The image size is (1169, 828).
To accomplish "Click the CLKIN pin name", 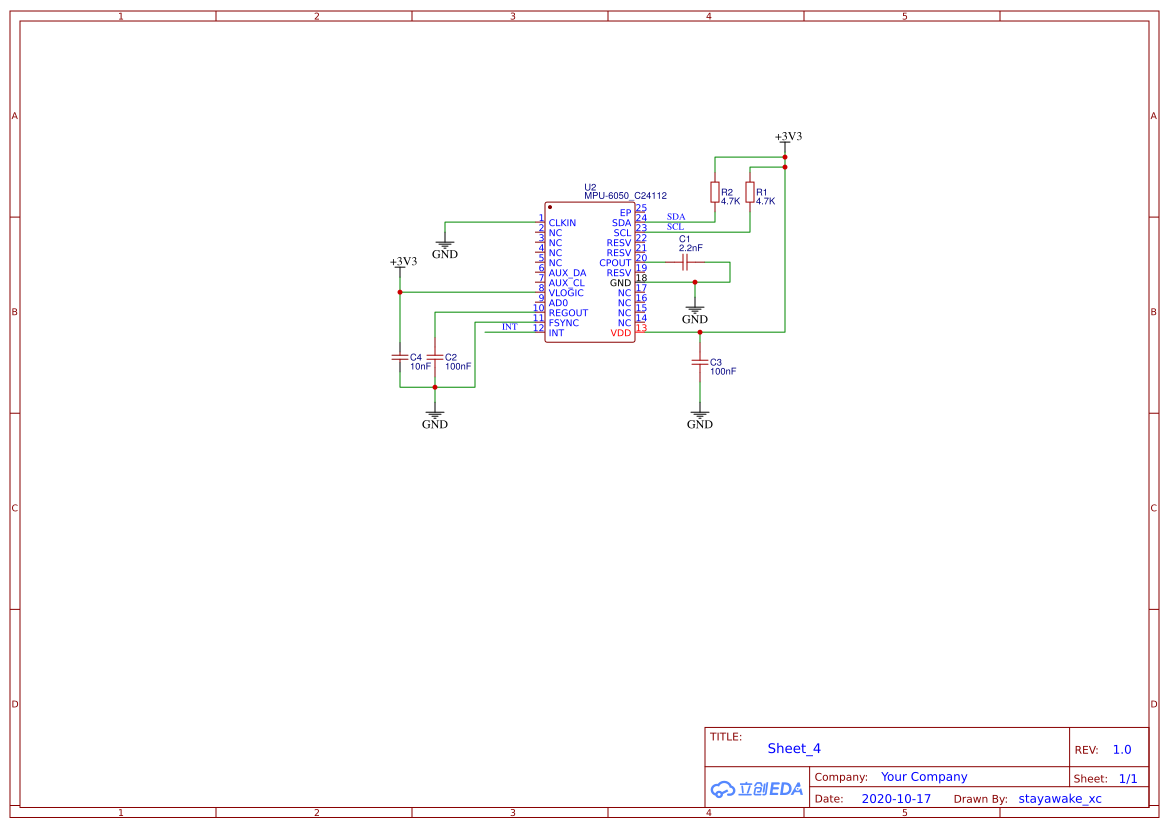I will click(562, 223).
